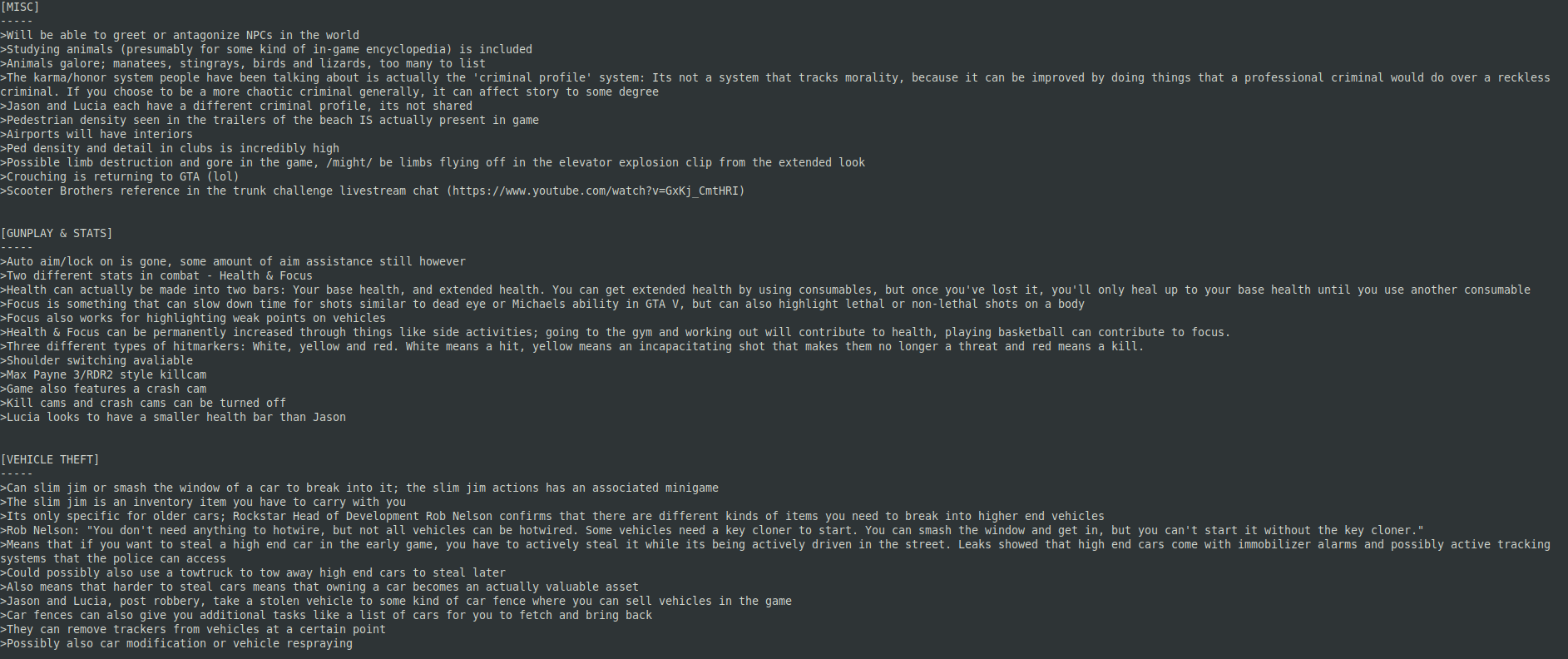Click the 'Auto aim/lock on is gone' line
The image size is (1568, 659).
tap(233, 261)
